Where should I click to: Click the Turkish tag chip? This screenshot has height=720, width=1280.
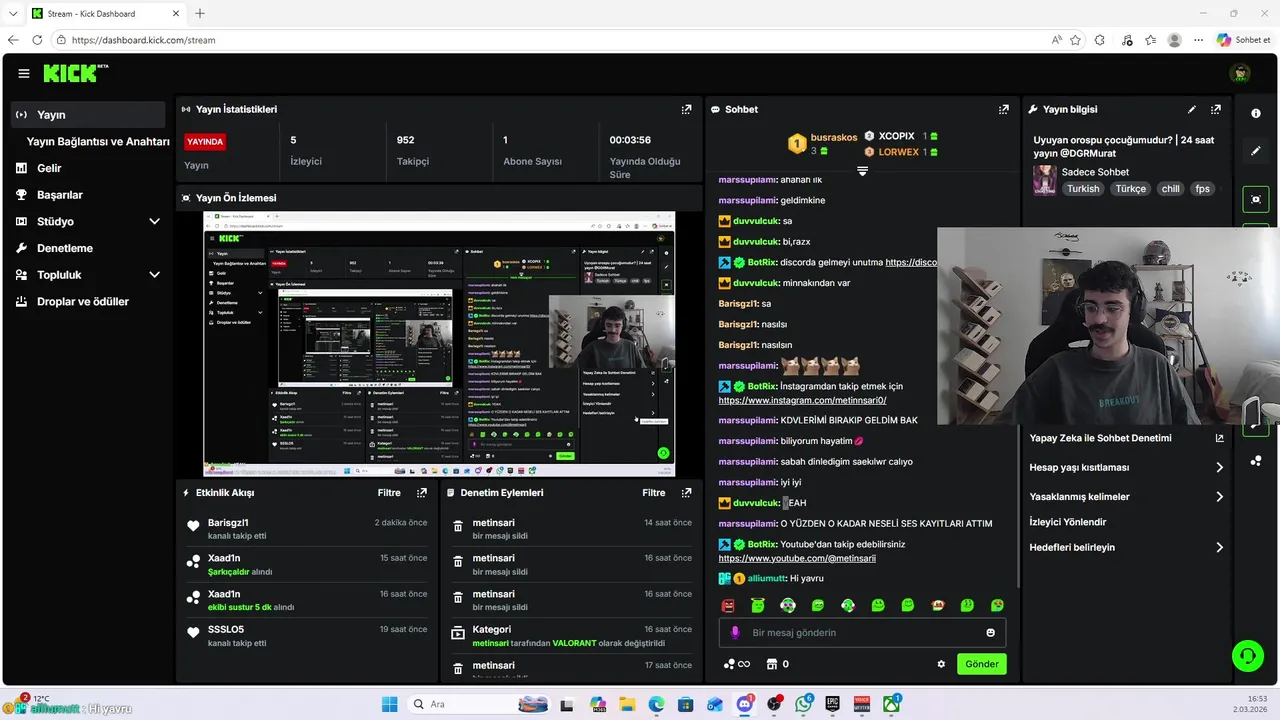click(x=1082, y=189)
